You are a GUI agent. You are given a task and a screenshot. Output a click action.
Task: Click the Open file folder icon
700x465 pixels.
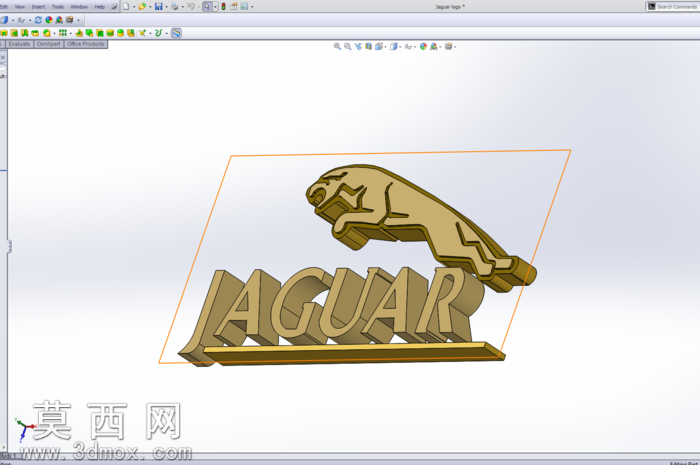pos(142,7)
